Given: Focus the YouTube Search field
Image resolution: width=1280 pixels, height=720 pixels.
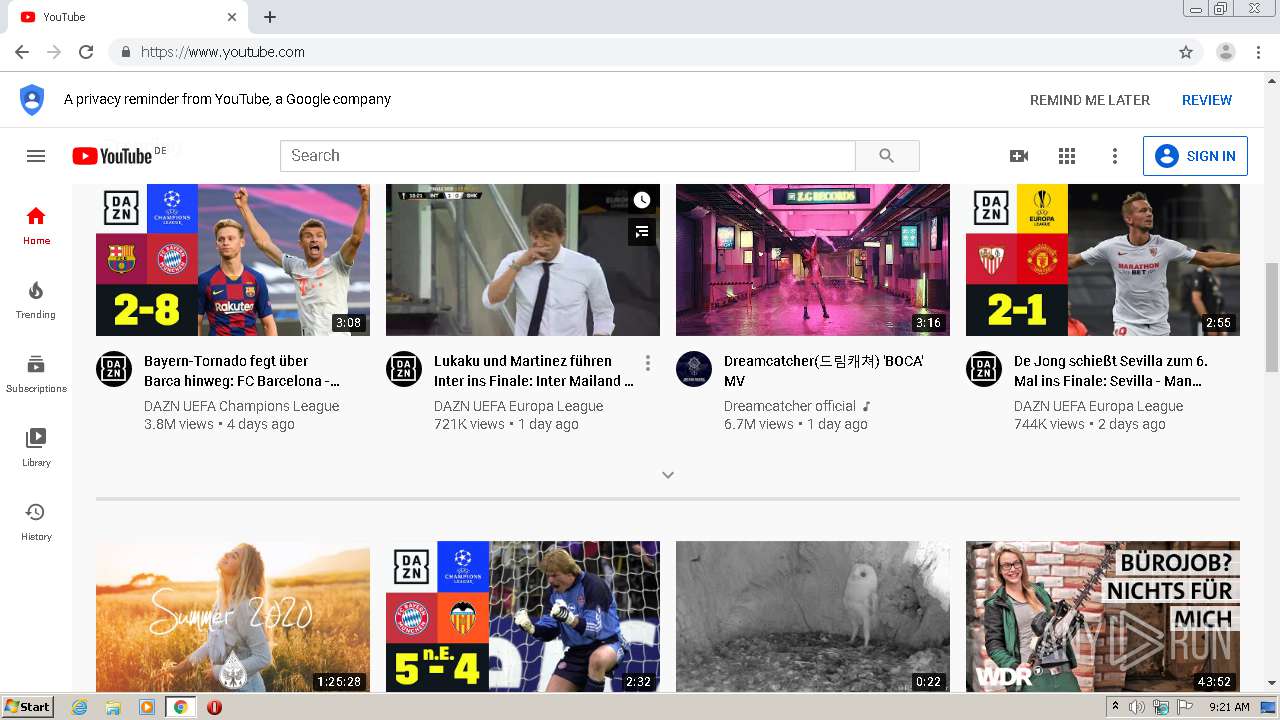Looking at the screenshot, I should (568, 156).
